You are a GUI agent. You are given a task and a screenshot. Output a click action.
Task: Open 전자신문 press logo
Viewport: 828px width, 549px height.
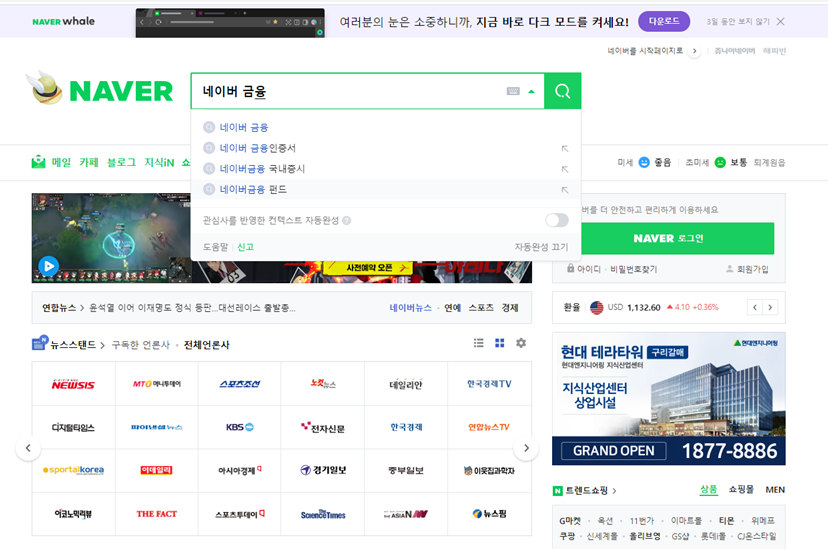tap(323, 427)
